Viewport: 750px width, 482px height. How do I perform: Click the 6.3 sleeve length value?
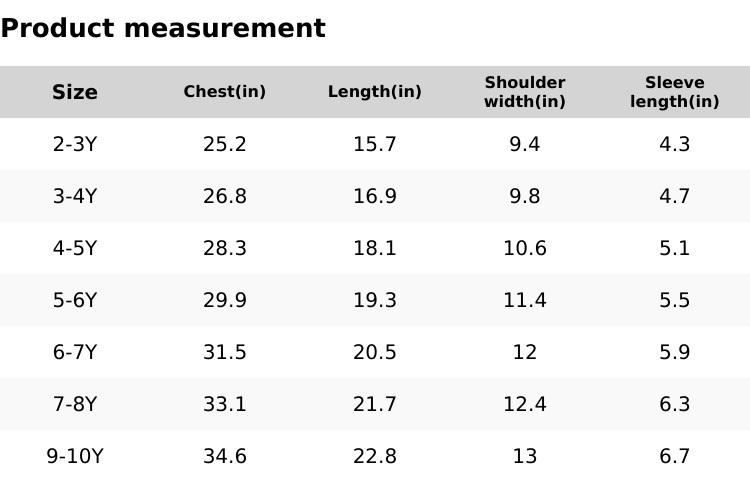pyautogui.click(x=675, y=404)
